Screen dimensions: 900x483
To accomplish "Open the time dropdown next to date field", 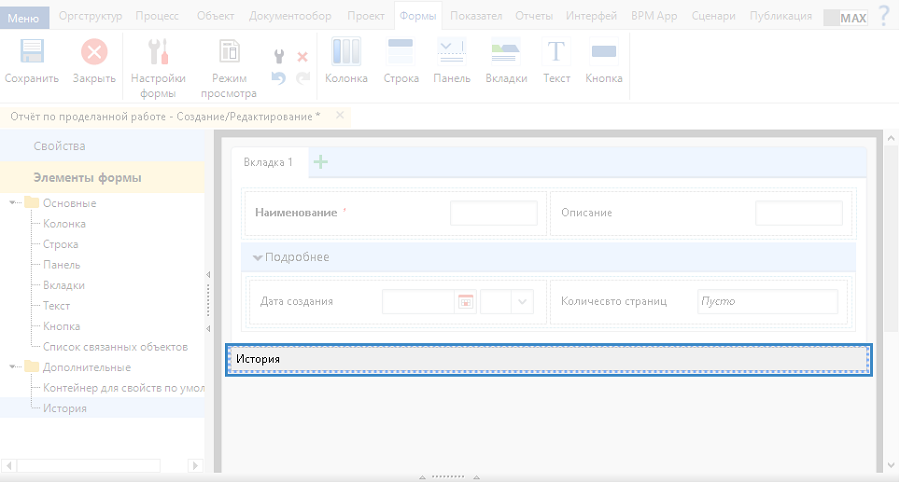I will (522, 301).
